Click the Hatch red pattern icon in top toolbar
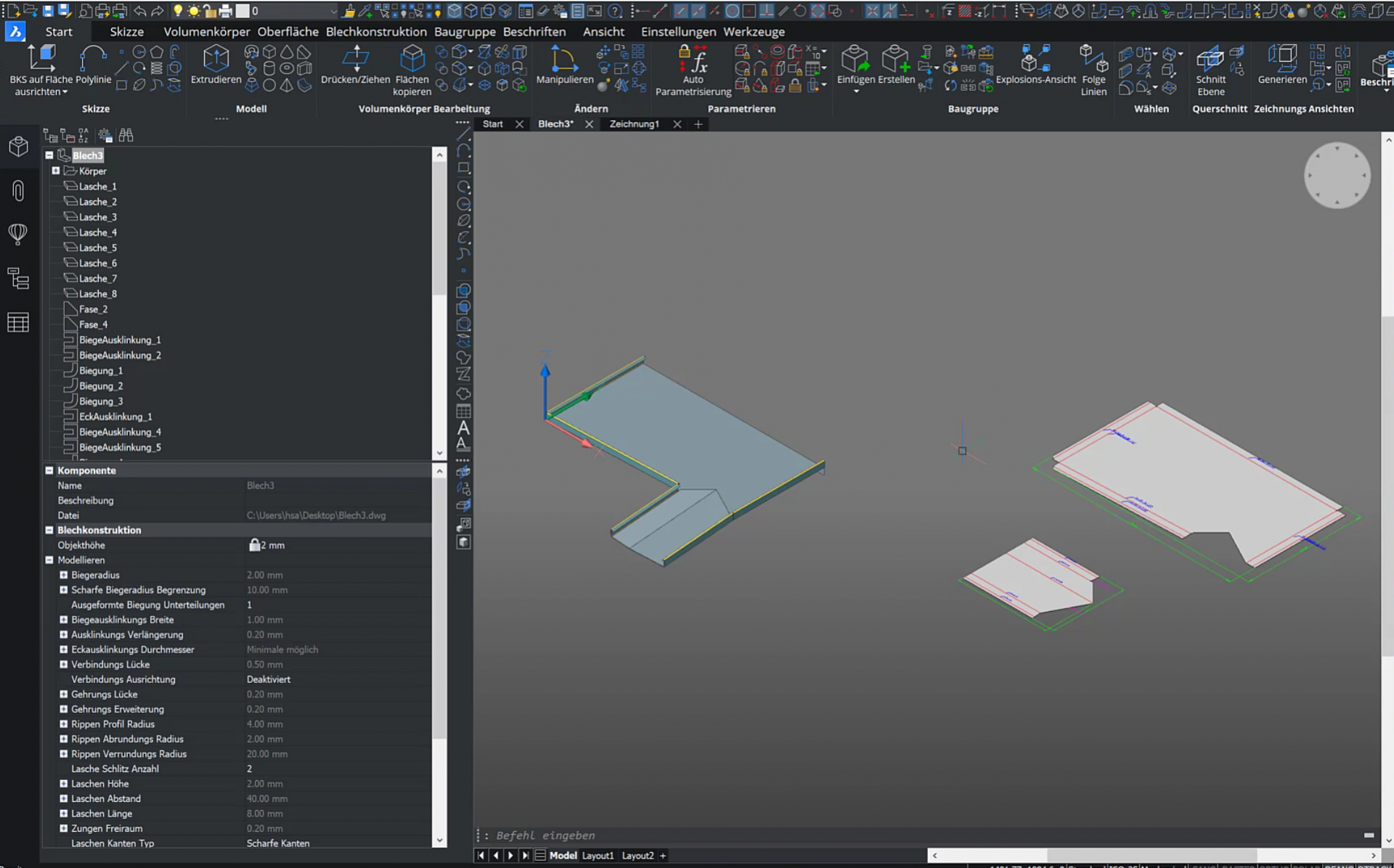The height and width of the screenshot is (868, 1394). point(965,11)
